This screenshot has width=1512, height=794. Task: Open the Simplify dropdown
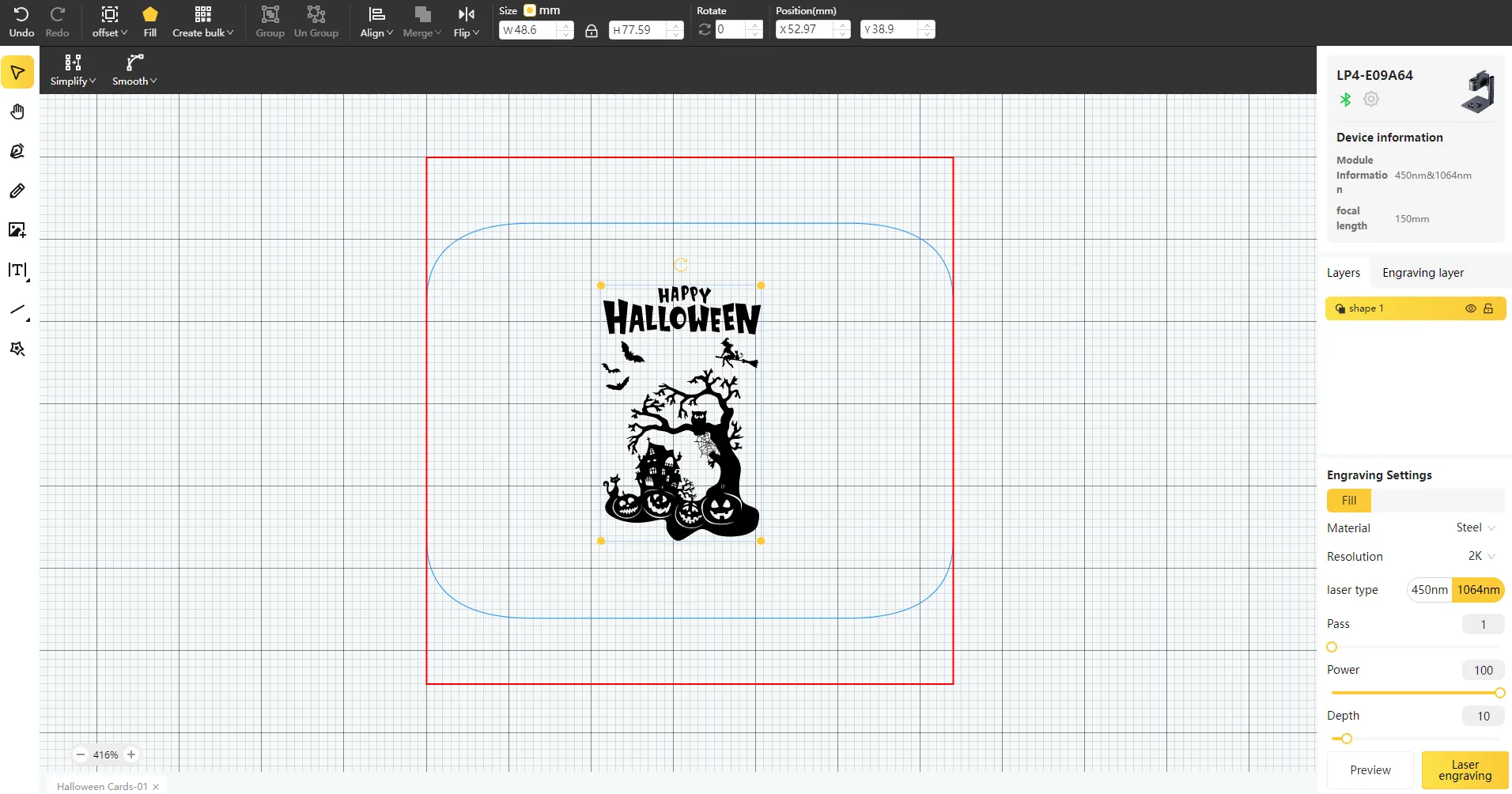[73, 70]
